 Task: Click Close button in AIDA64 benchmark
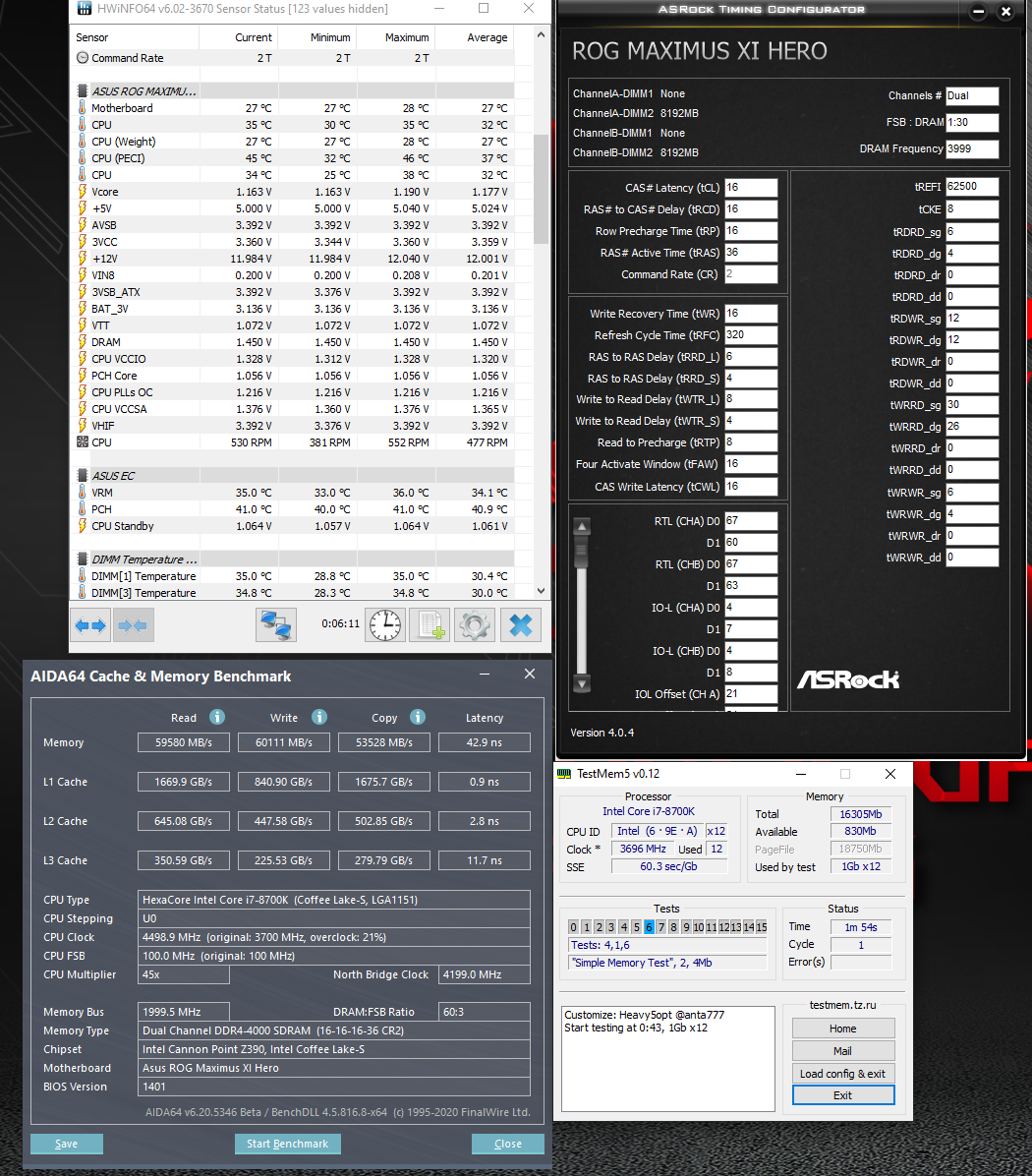click(x=508, y=1144)
